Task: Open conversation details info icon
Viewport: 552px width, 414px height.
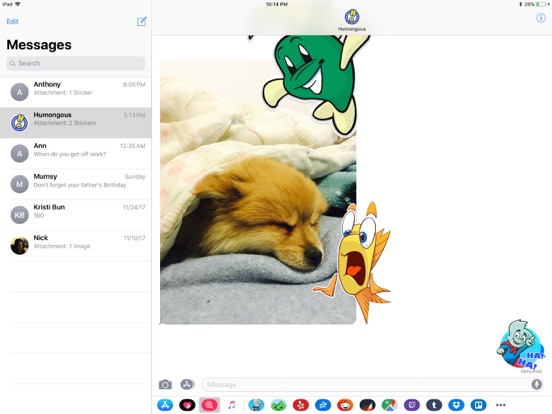Action: click(x=541, y=18)
